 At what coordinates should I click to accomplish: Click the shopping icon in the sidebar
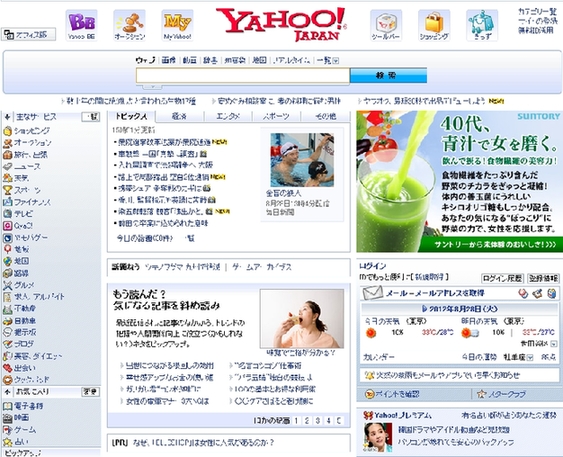point(8,131)
